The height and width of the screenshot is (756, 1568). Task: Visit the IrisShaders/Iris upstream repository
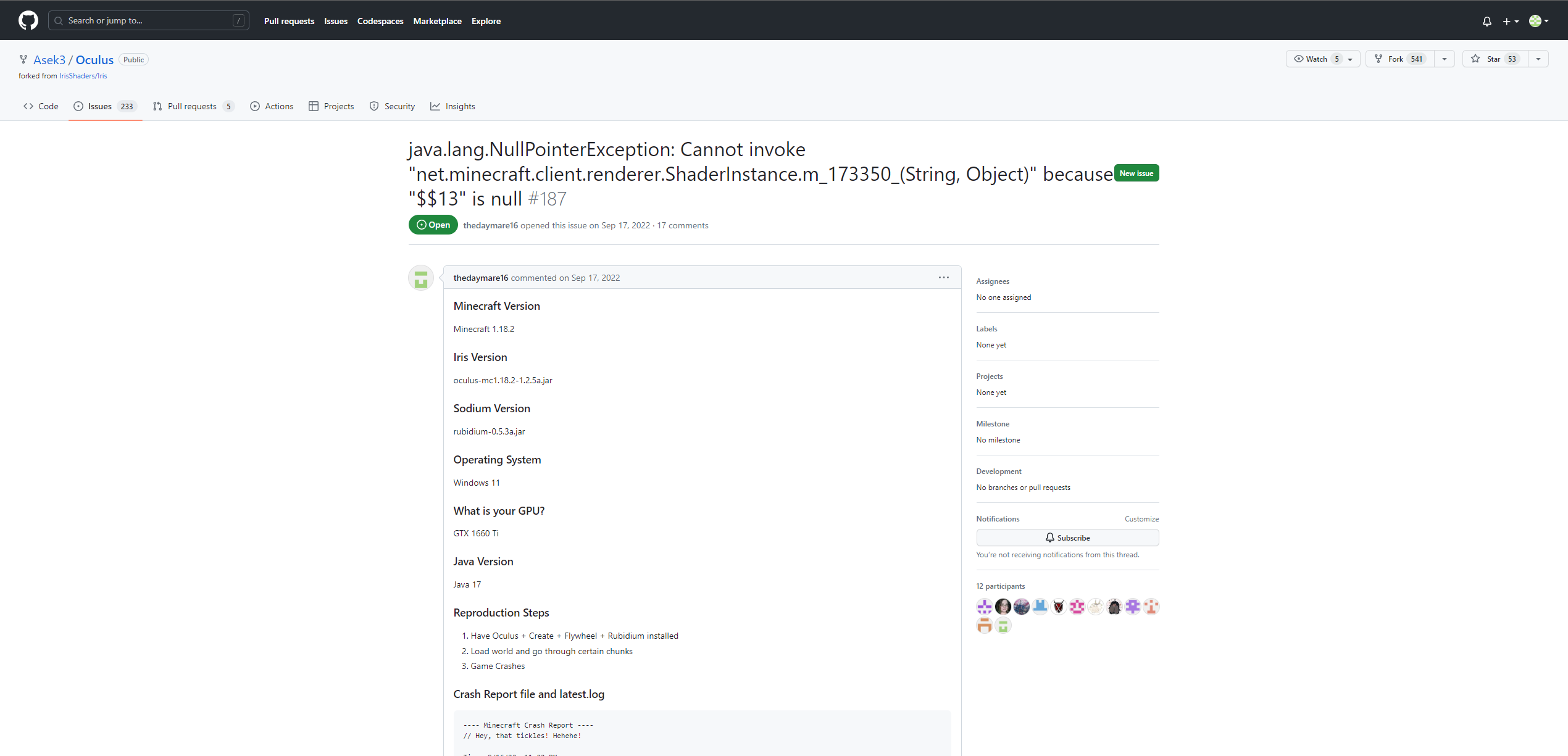pos(83,76)
